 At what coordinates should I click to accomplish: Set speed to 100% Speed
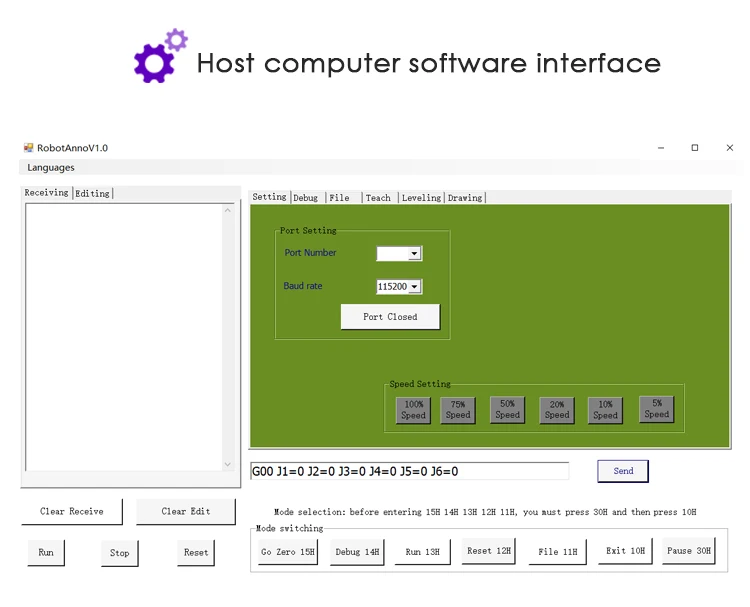tap(413, 410)
